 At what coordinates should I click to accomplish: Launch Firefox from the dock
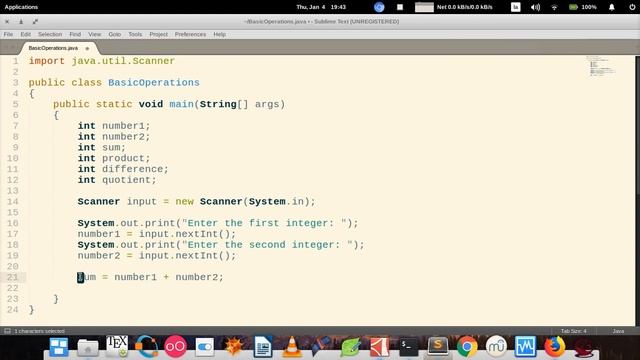(554, 347)
